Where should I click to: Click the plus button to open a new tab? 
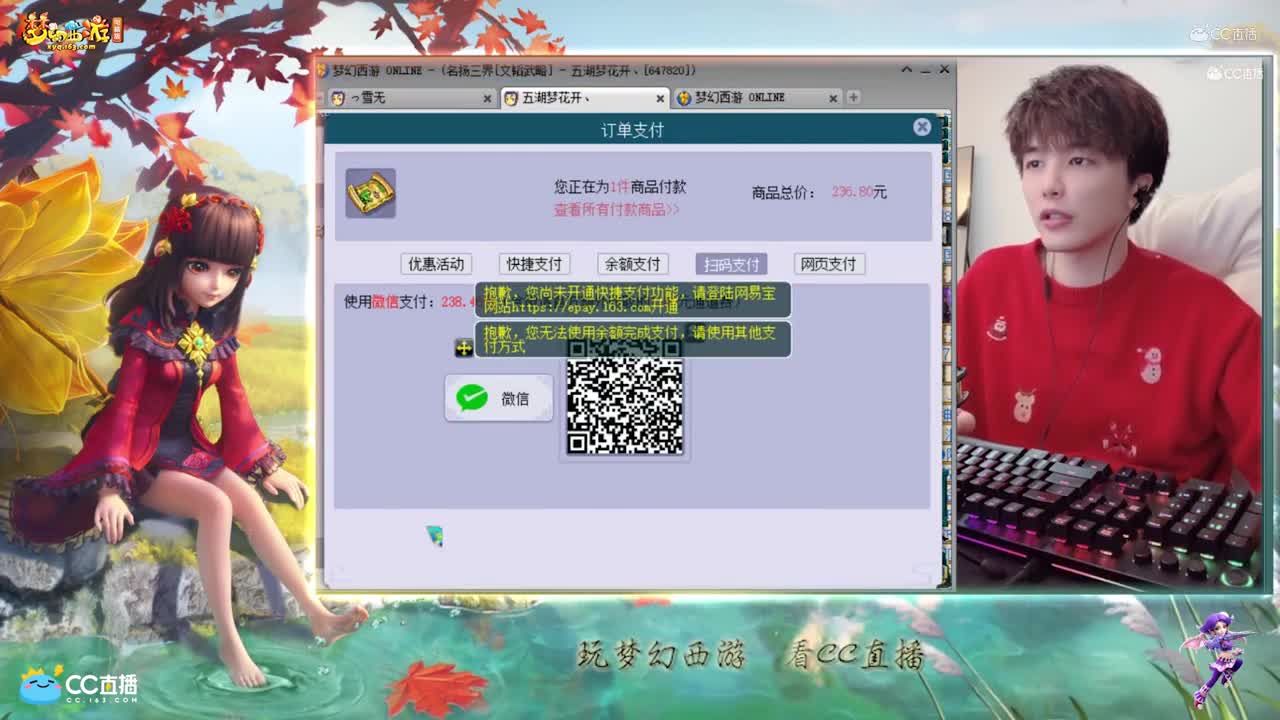[852, 98]
